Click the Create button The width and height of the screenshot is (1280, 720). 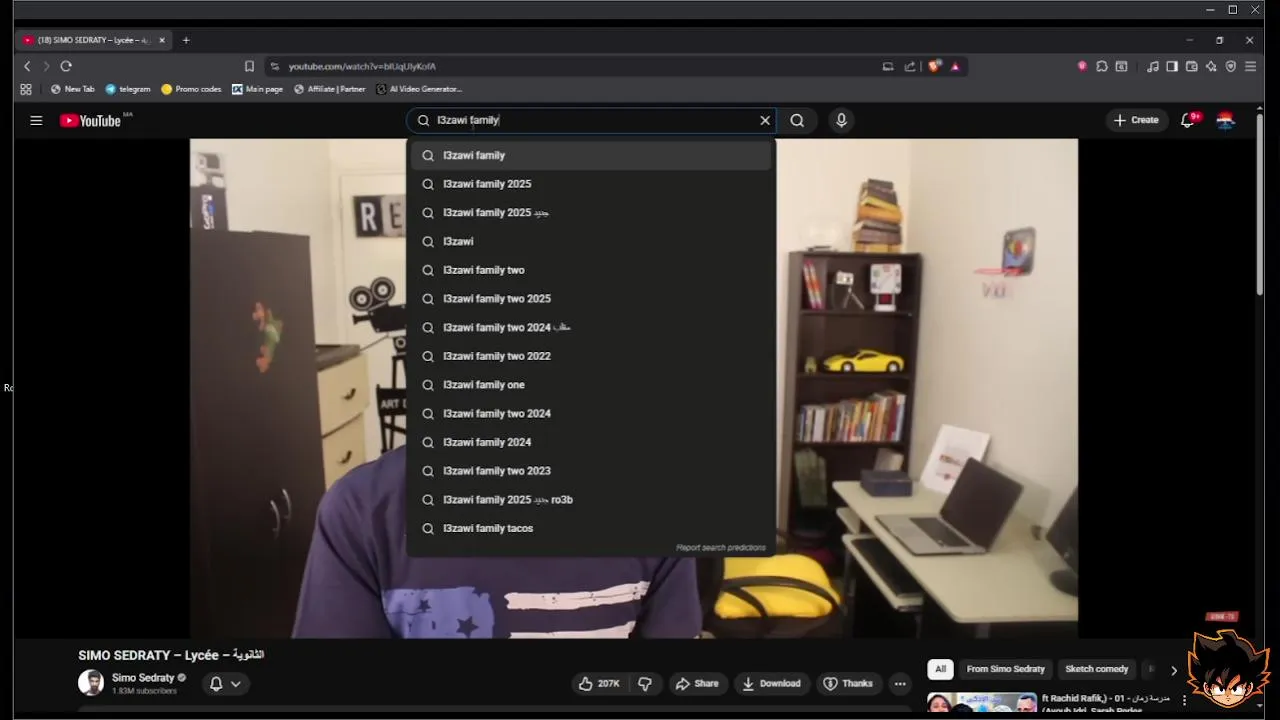click(x=1136, y=120)
